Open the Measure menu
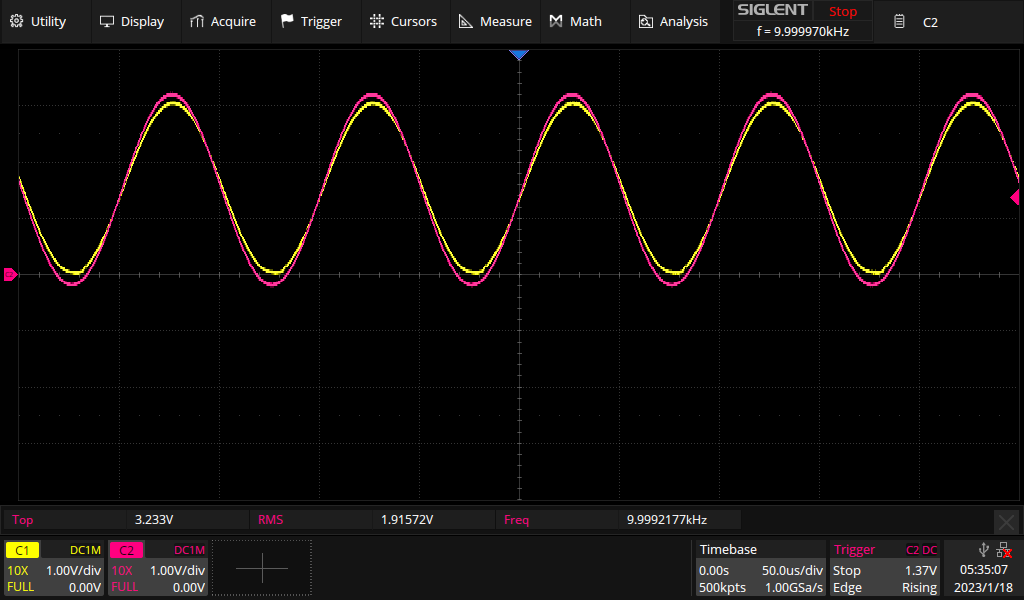Viewport: 1024px width, 600px height. pos(495,22)
